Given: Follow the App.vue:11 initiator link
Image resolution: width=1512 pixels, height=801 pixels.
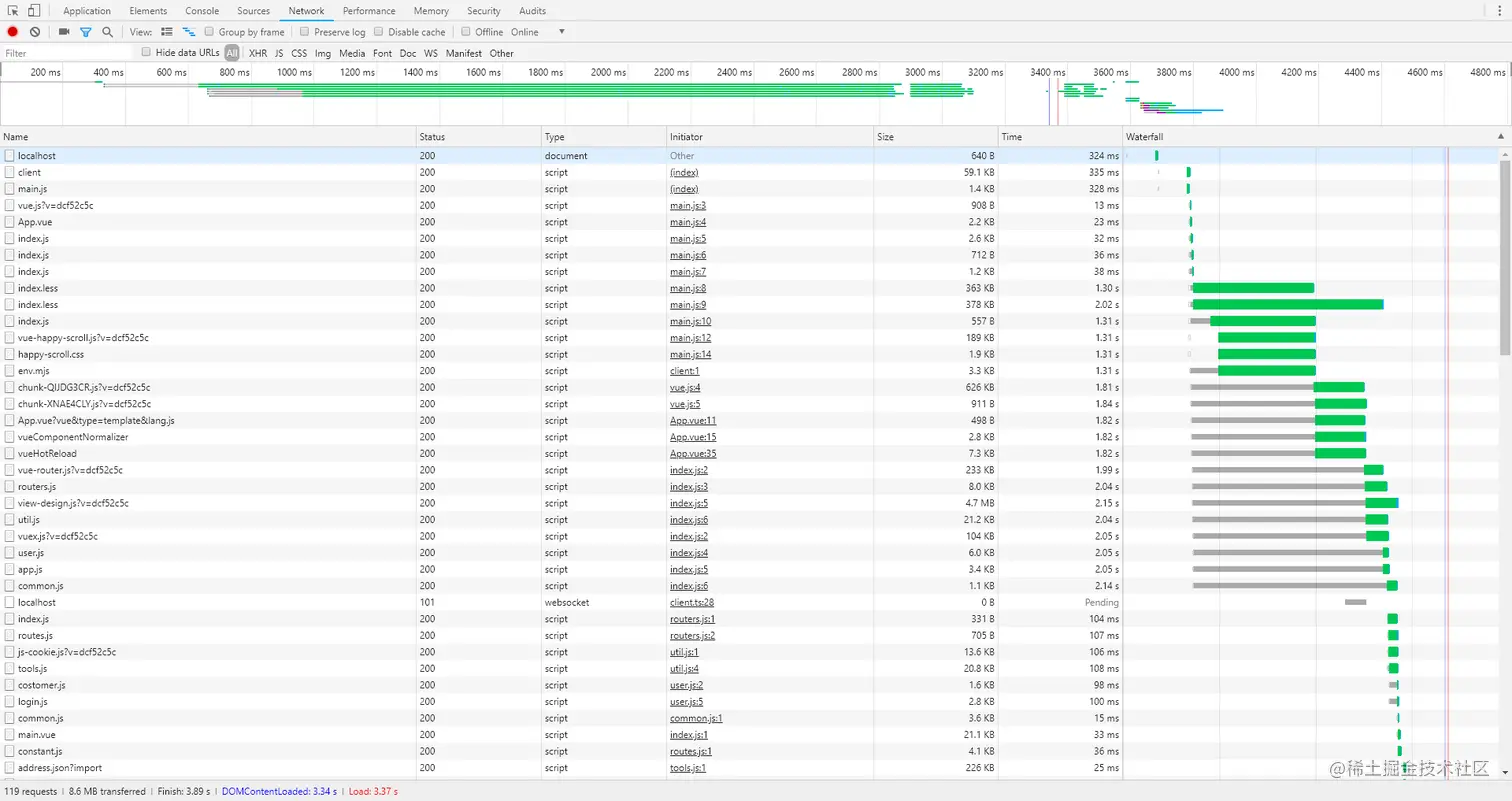Looking at the screenshot, I should tap(693, 420).
